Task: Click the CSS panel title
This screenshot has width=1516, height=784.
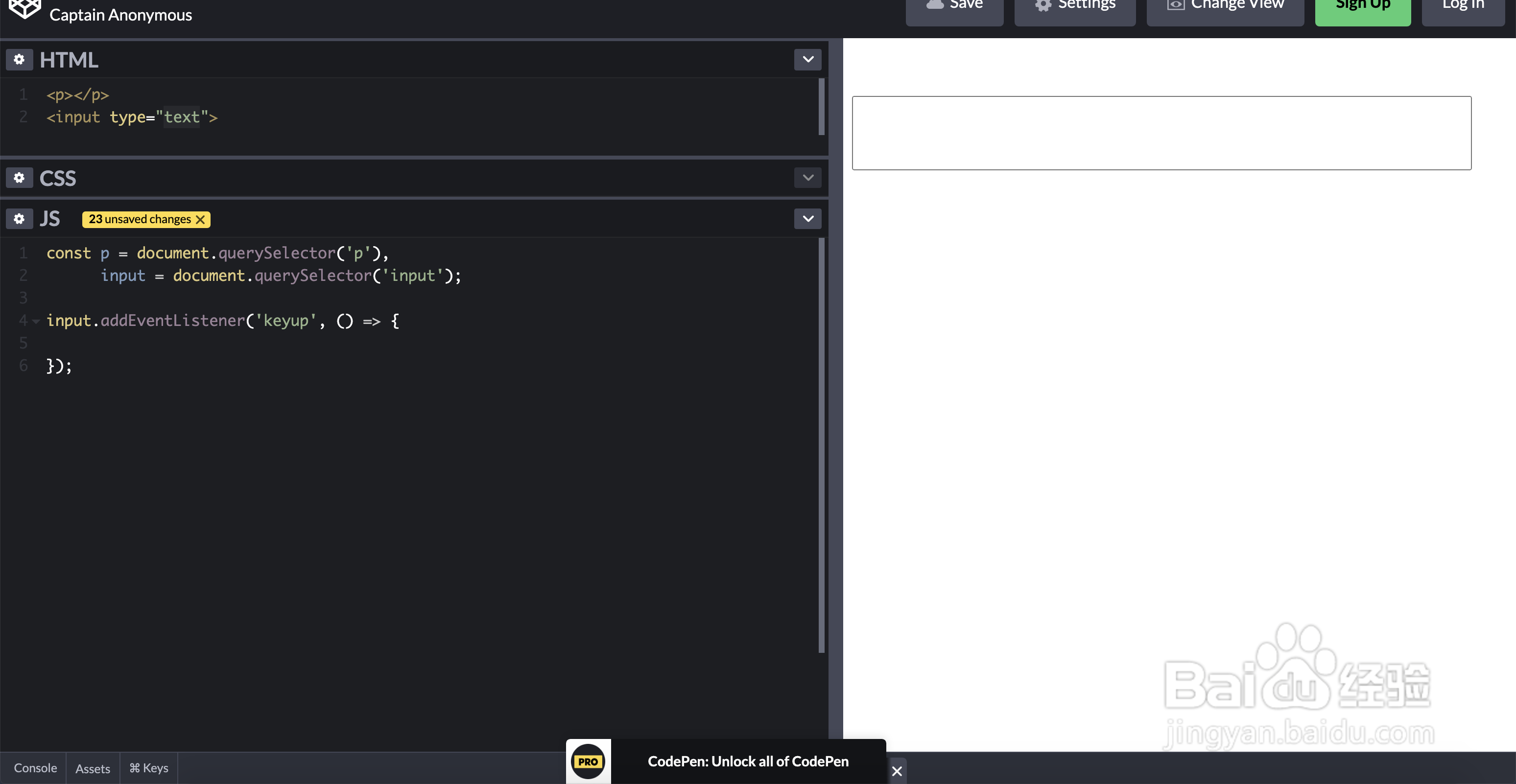Action: (58, 178)
